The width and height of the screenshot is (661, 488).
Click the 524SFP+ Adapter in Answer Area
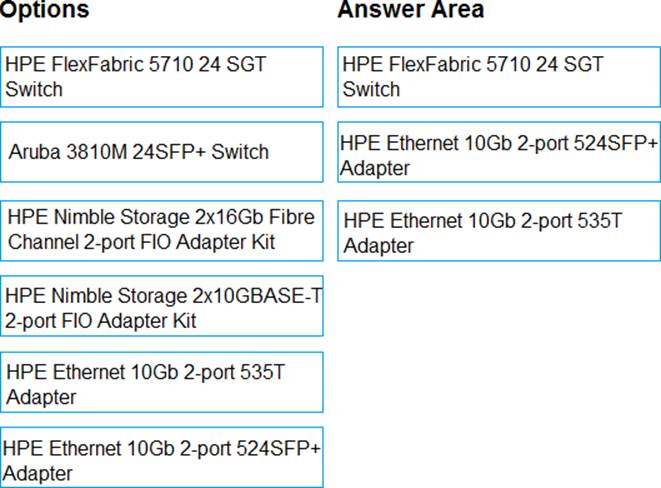click(498, 155)
